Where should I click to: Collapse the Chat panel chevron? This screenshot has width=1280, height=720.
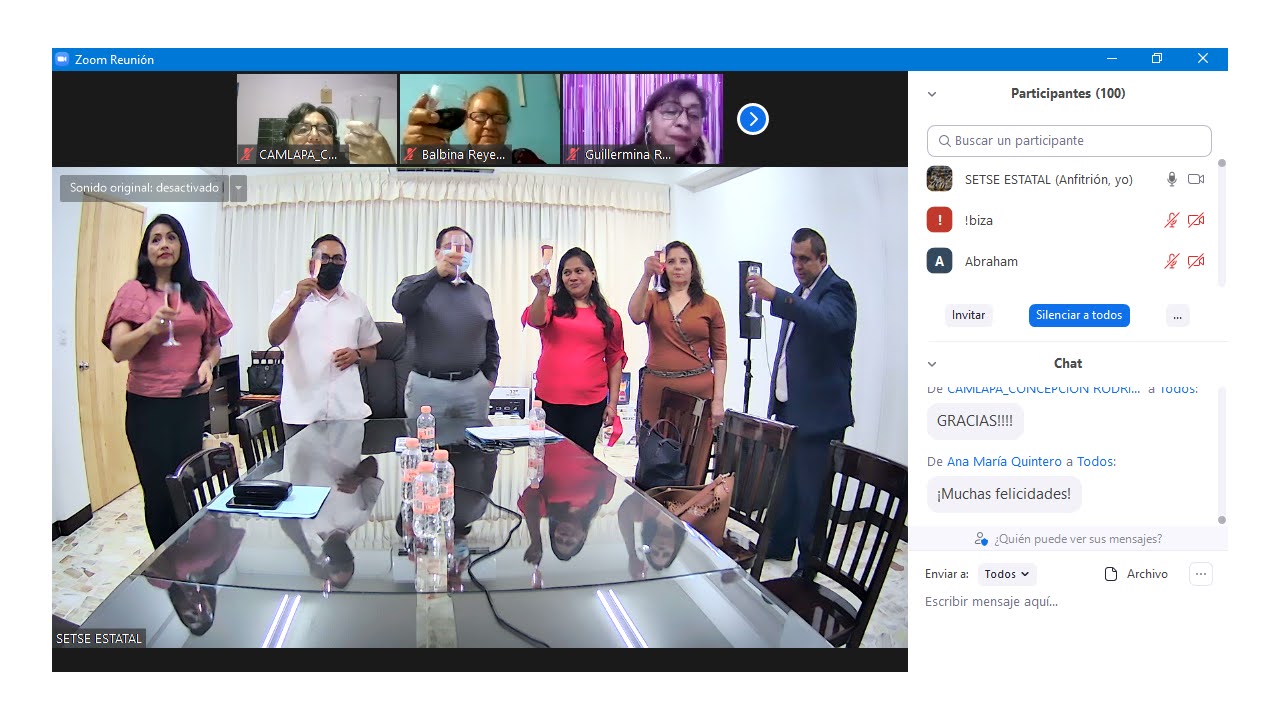932,364
